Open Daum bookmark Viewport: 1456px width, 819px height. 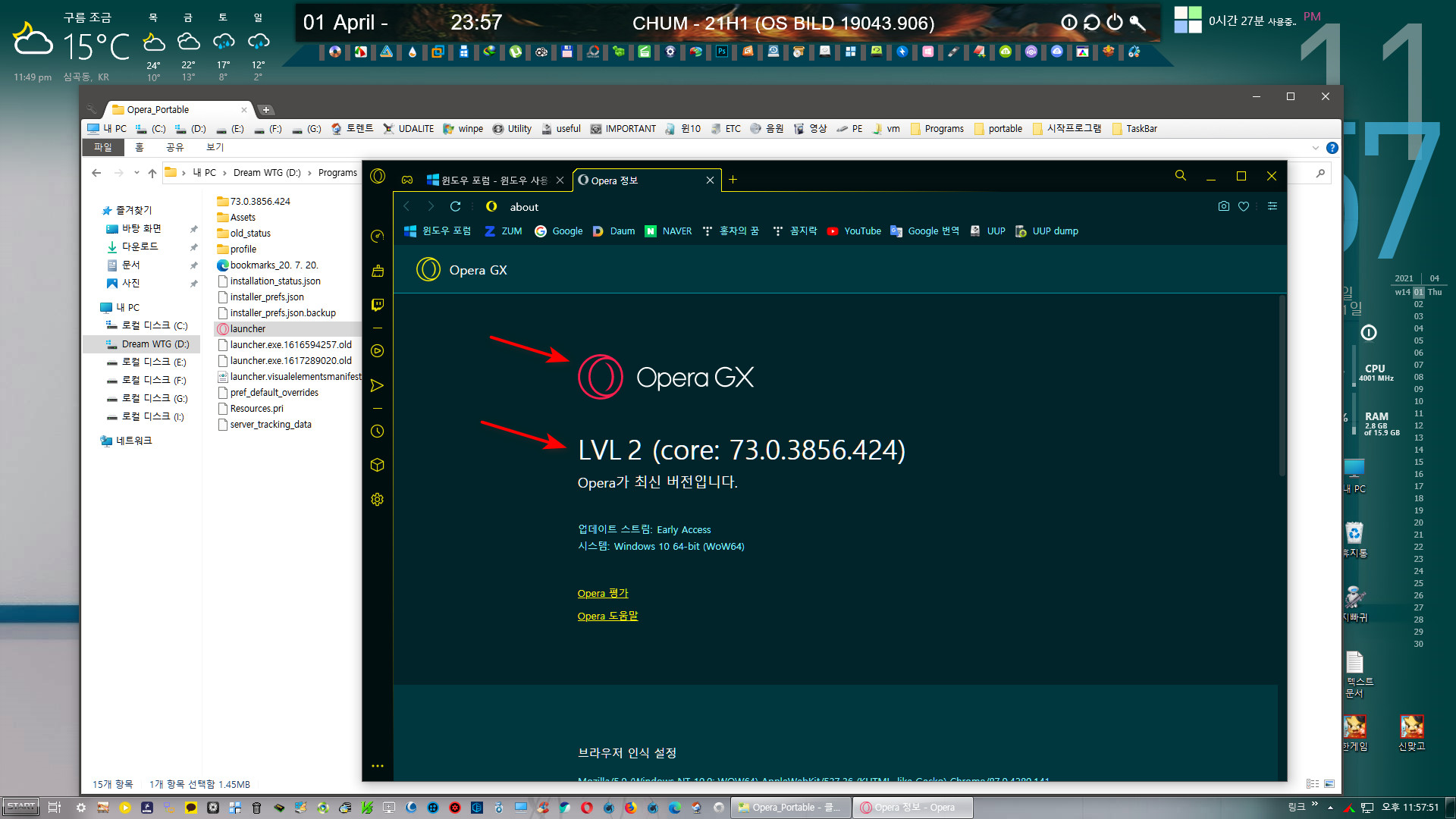614,231
